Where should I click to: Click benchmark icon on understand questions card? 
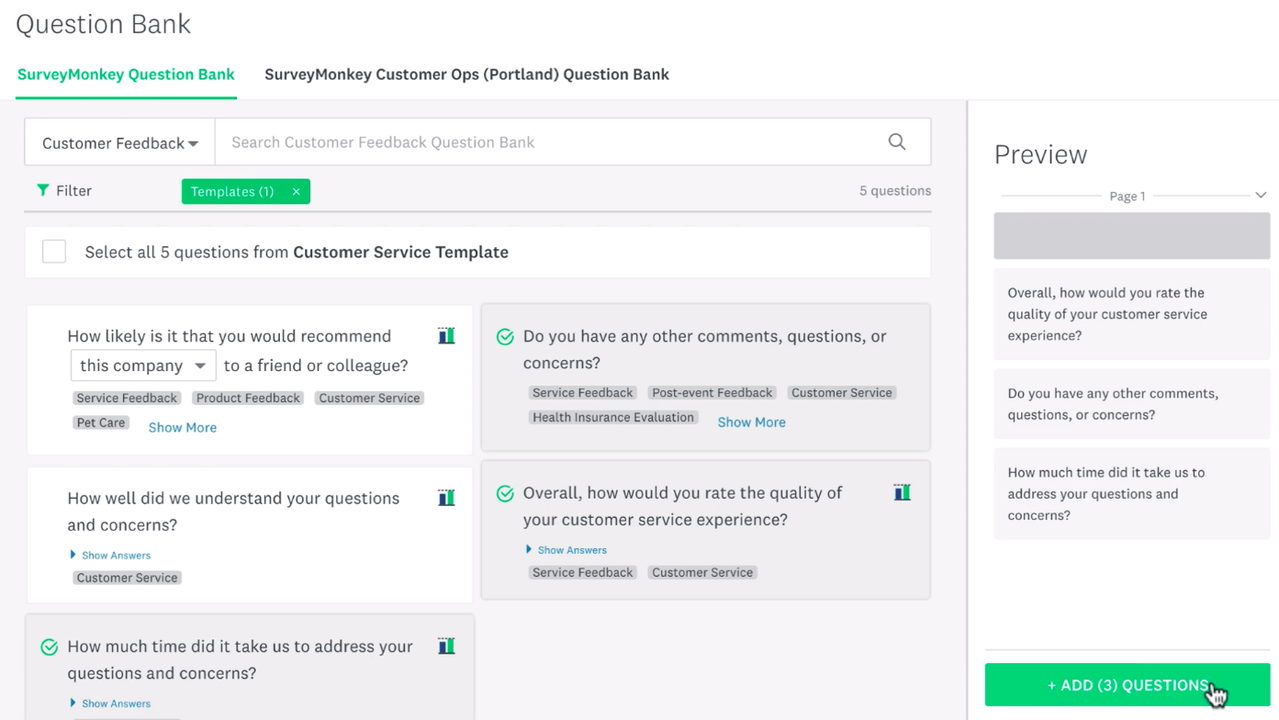coord(446,497)
